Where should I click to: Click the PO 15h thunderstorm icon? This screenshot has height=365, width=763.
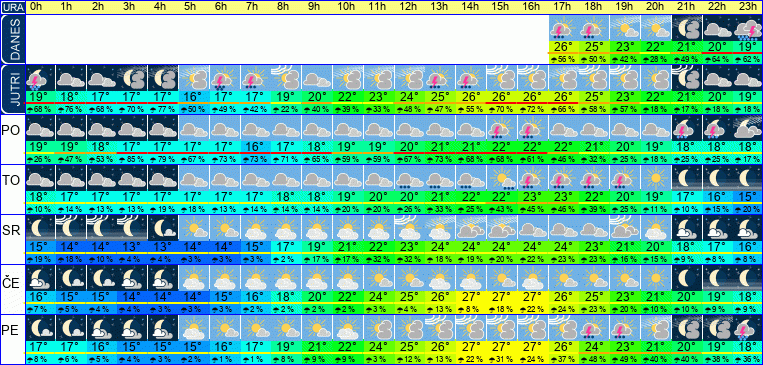[x=501, y=128]
